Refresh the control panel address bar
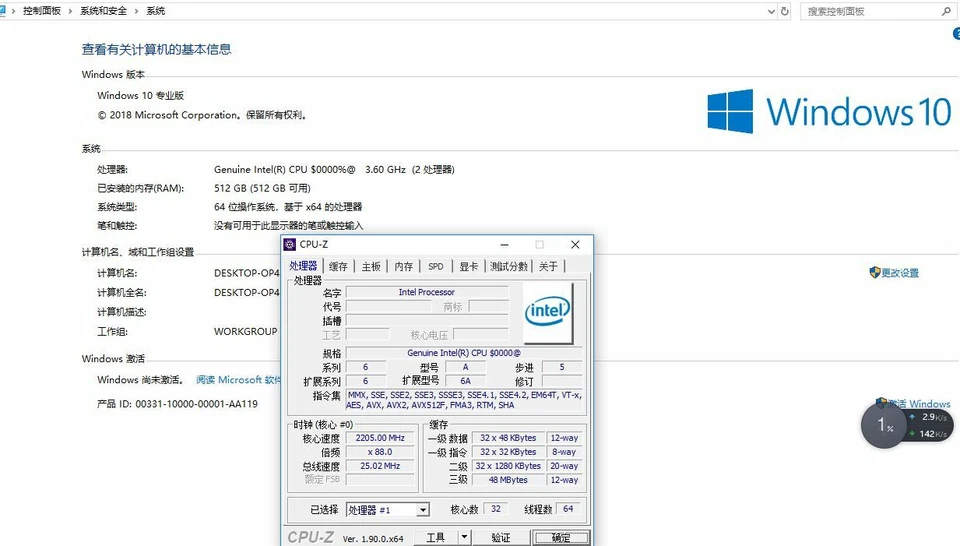This screenshot has width=960, height=546. point(784,11)
